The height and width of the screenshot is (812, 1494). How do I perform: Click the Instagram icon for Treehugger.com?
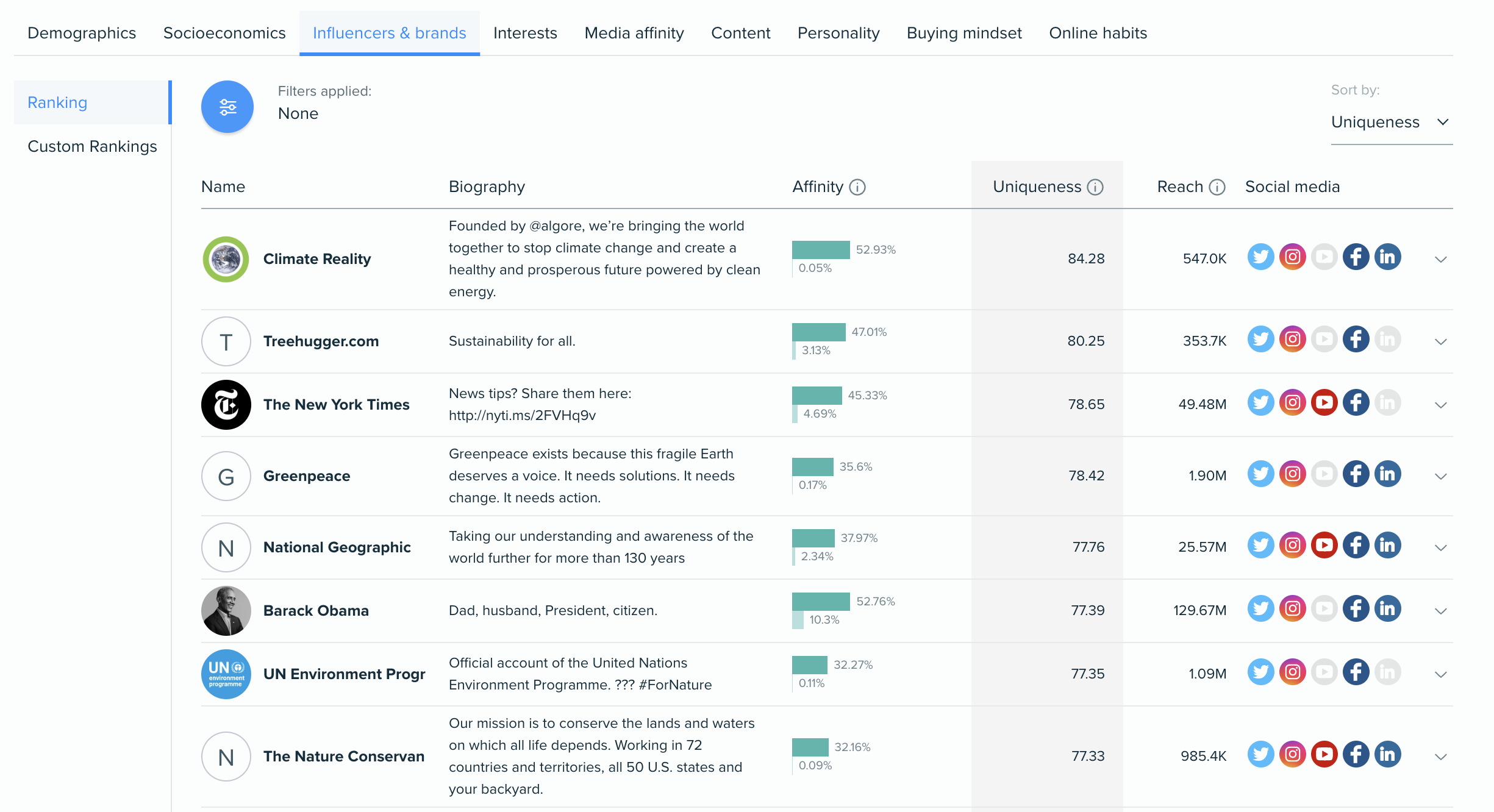coord(1293,340)
